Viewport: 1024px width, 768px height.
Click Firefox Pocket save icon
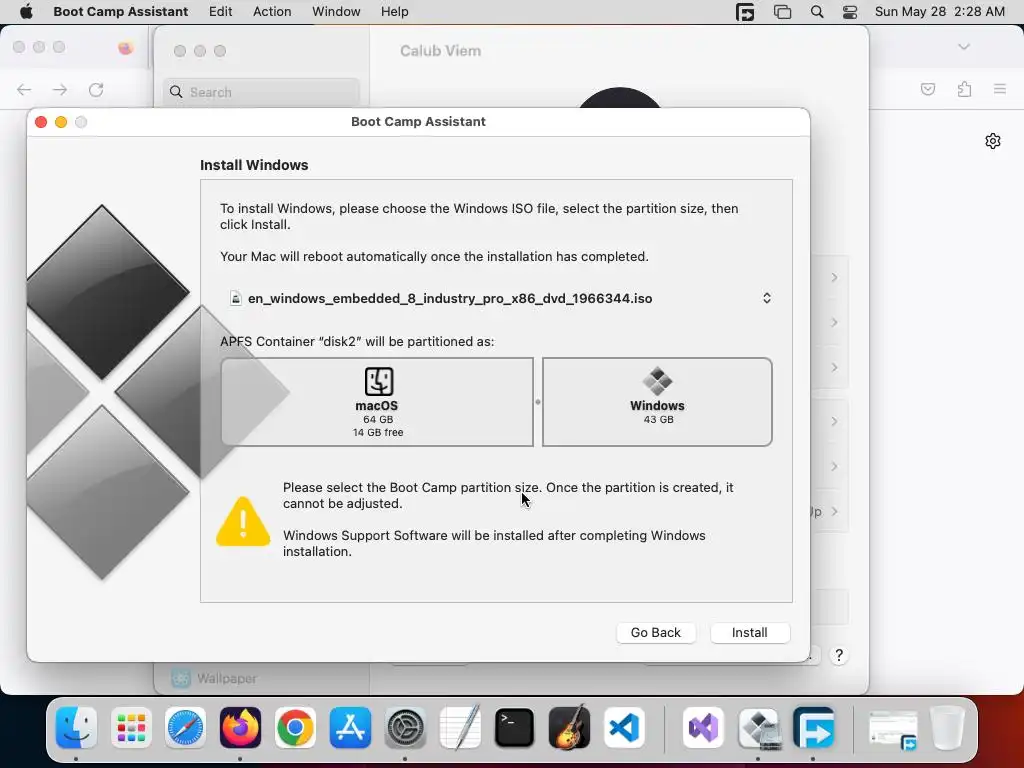928,89
